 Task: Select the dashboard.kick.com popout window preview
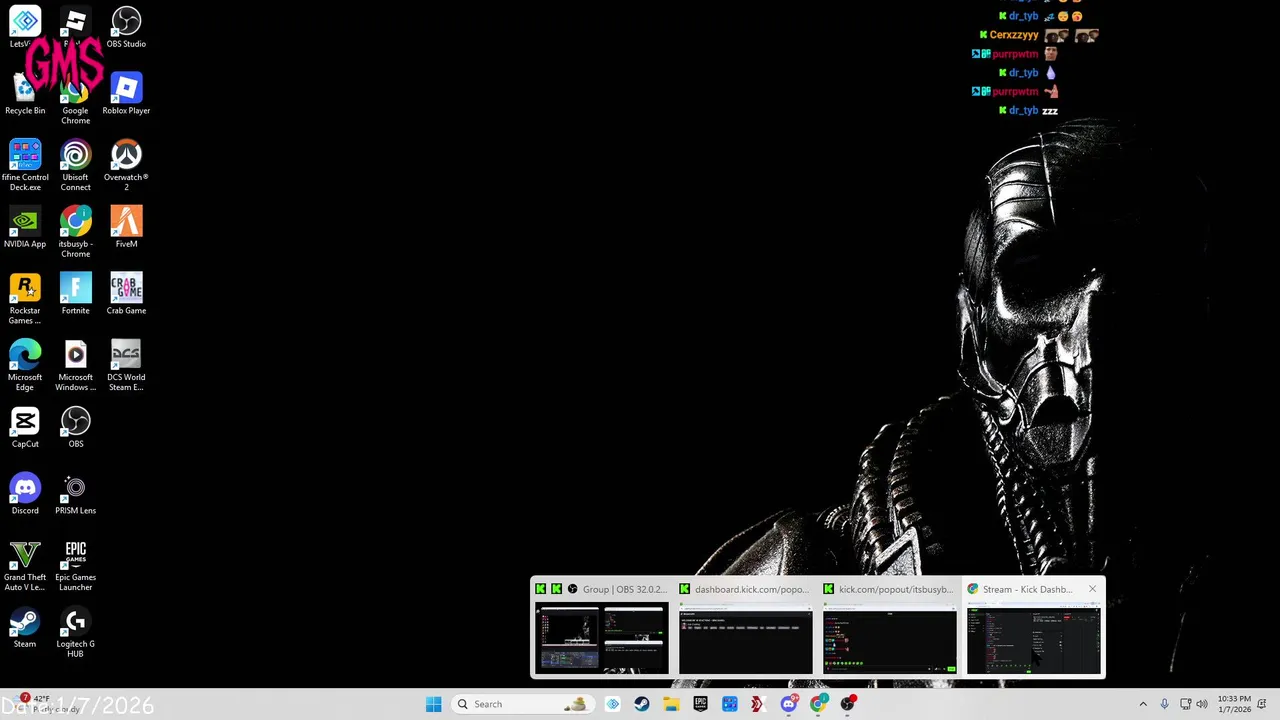coord(745,627)
